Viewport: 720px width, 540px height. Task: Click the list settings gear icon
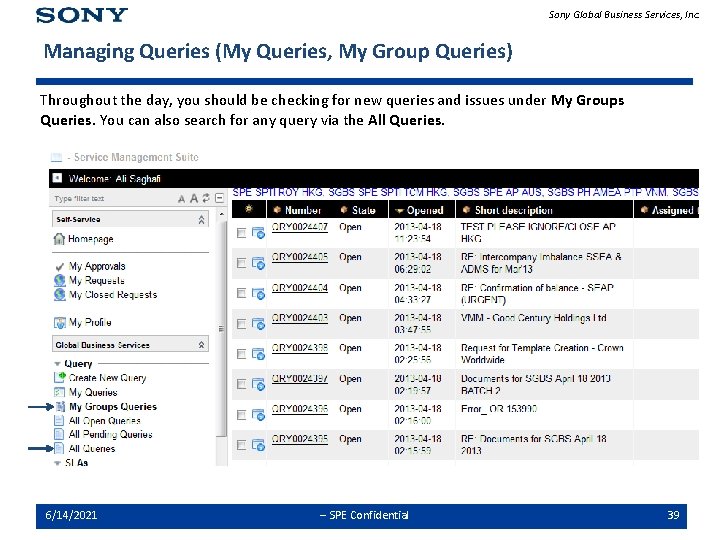249,209
